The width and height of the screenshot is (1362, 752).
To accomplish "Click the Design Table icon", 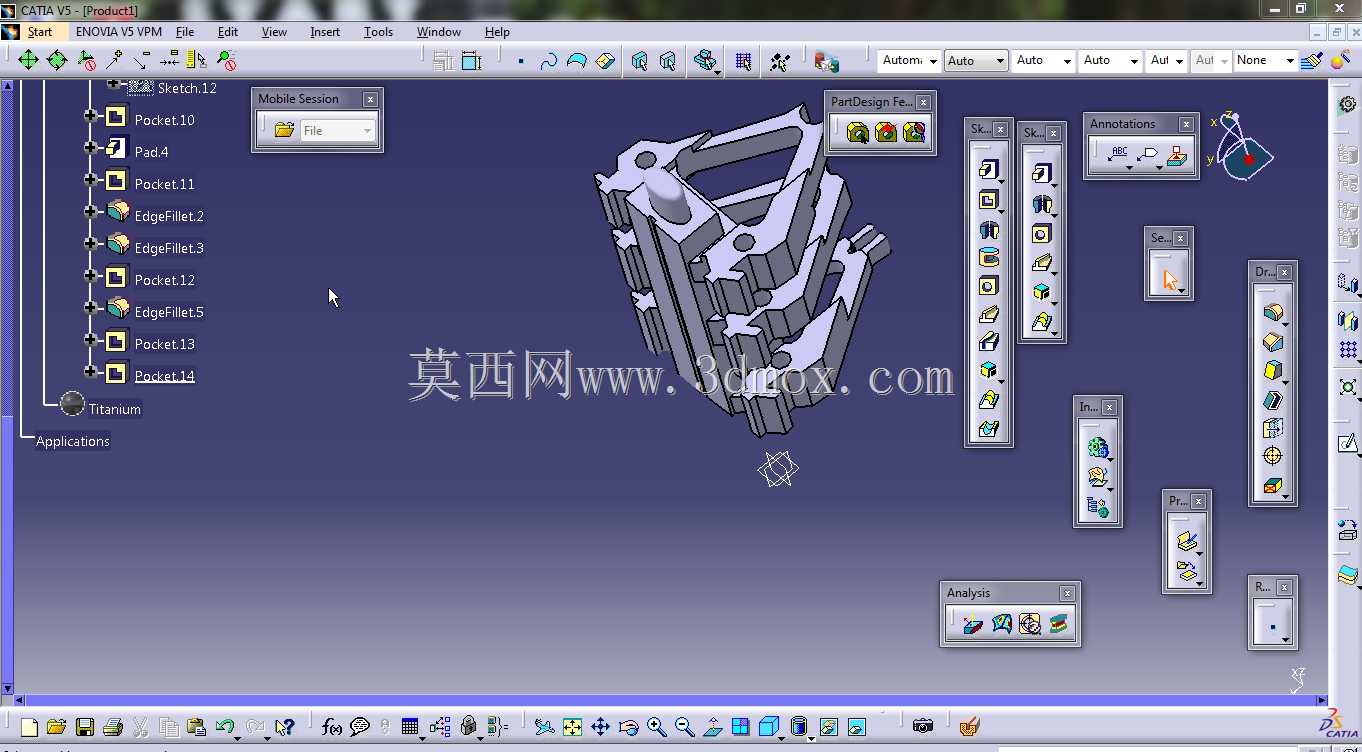I will 409,727.
